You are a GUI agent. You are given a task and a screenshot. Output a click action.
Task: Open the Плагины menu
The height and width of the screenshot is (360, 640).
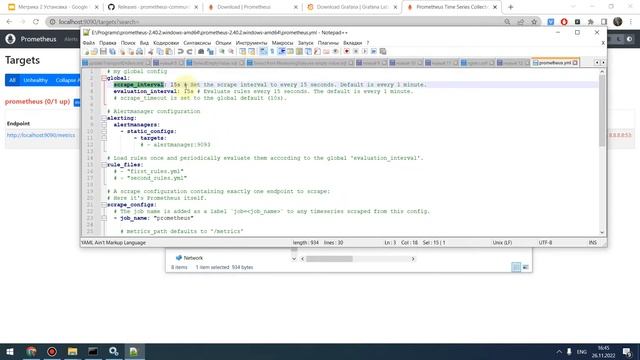pyautogui.click(x=328, y=43)
